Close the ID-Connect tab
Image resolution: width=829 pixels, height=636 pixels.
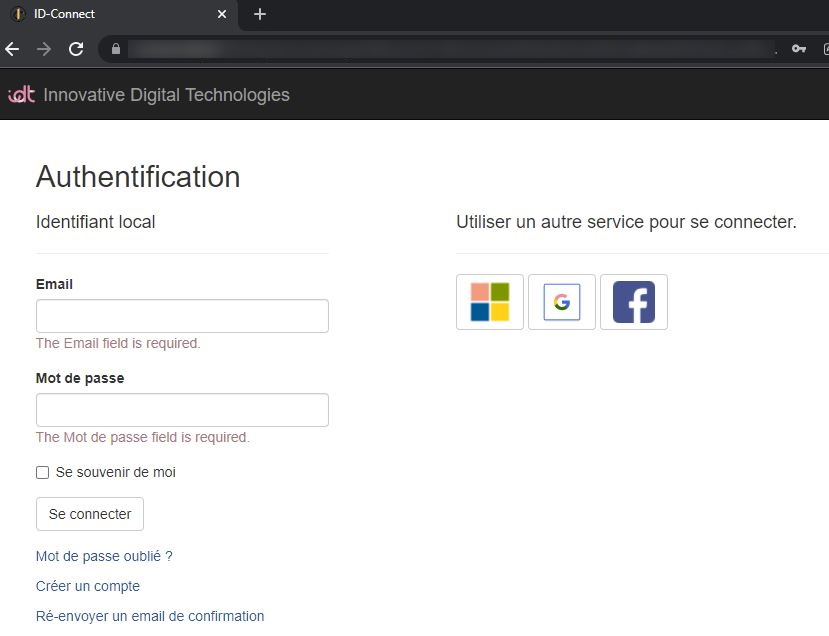[222, 14]
